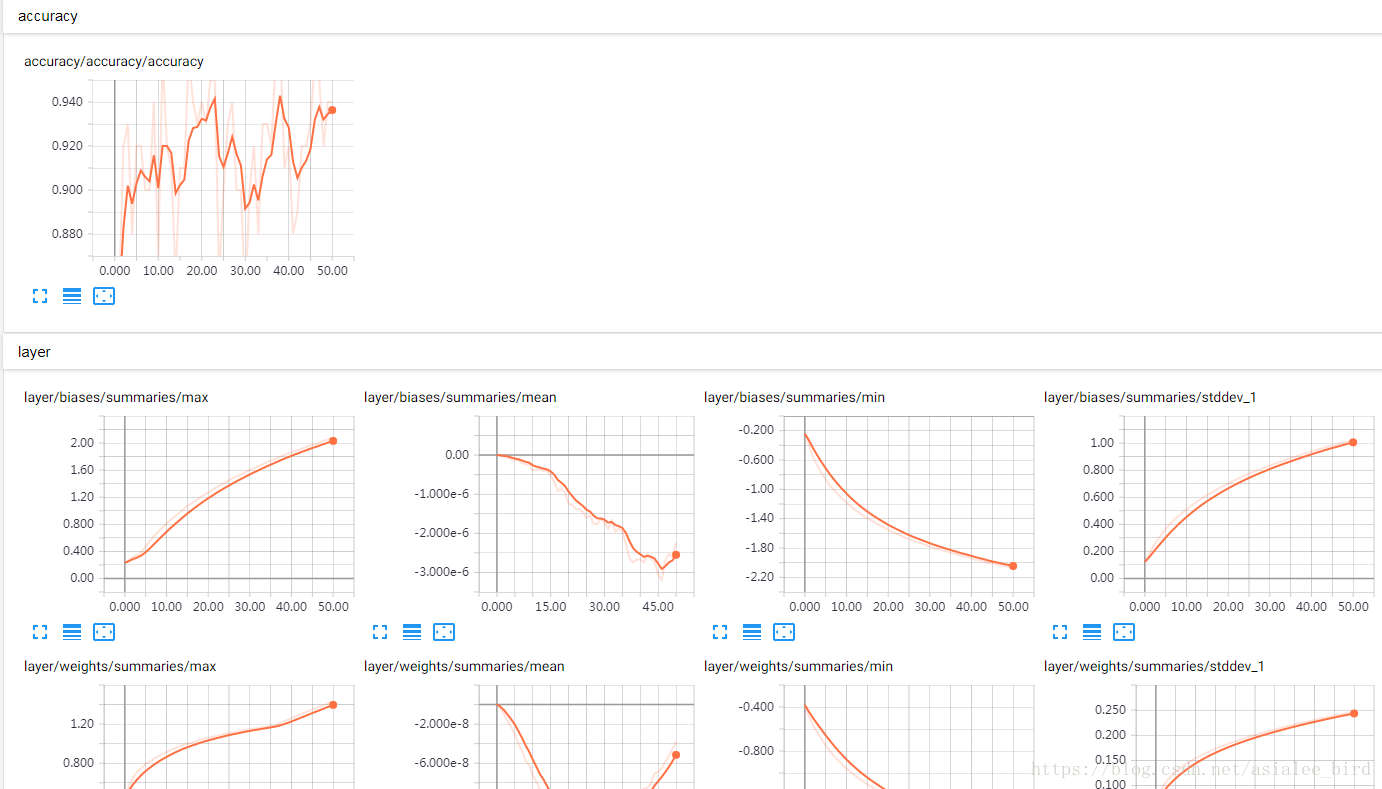Image resolution: width=1382 pixels, height=789 pixels.
Task: Click the end data point on biases min chart
Action: coord(1013,566)
